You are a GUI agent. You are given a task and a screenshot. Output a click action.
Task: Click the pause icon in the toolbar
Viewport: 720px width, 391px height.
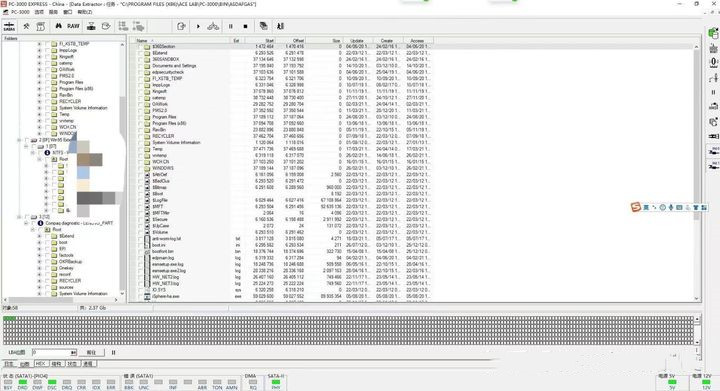tap(231, 27)
